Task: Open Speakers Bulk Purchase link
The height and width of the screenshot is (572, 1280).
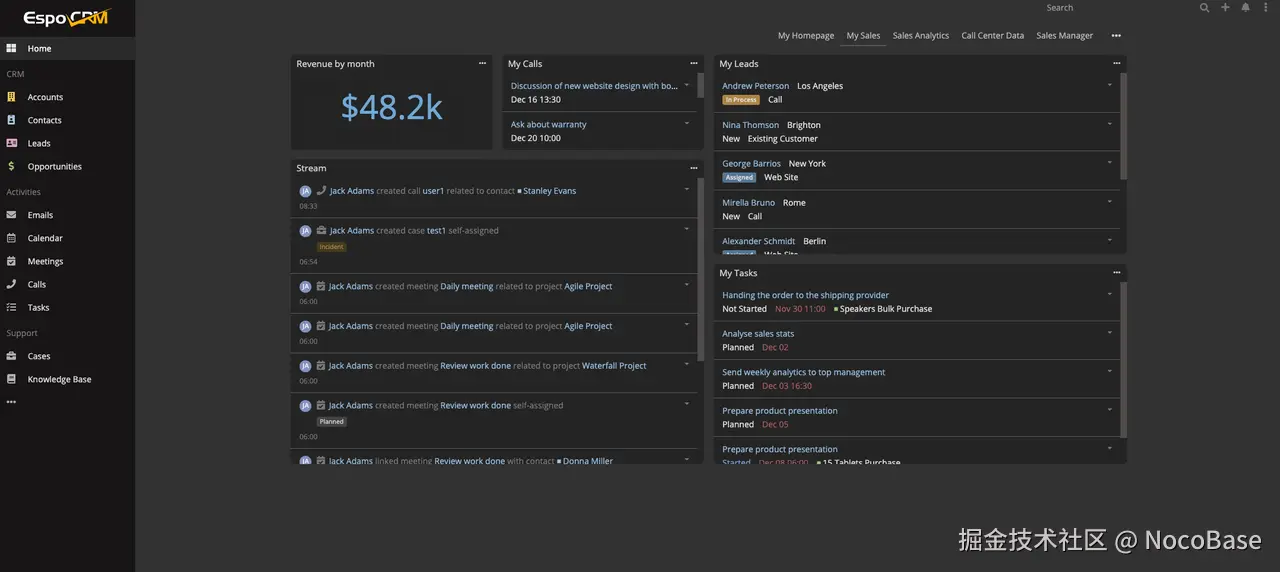Action: pos(886,309)
